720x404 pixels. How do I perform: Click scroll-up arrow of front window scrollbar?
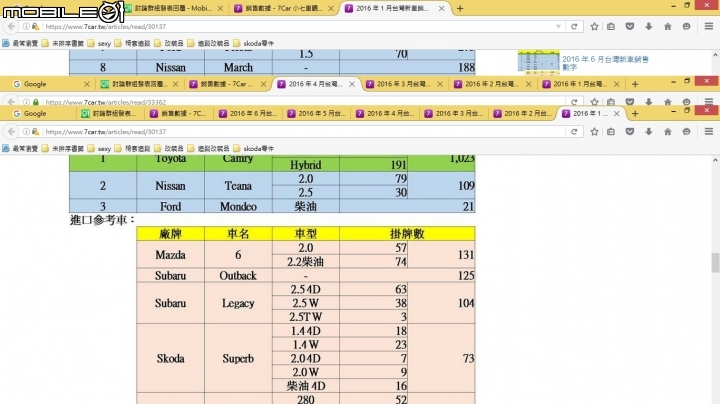(x=715, y=160)
